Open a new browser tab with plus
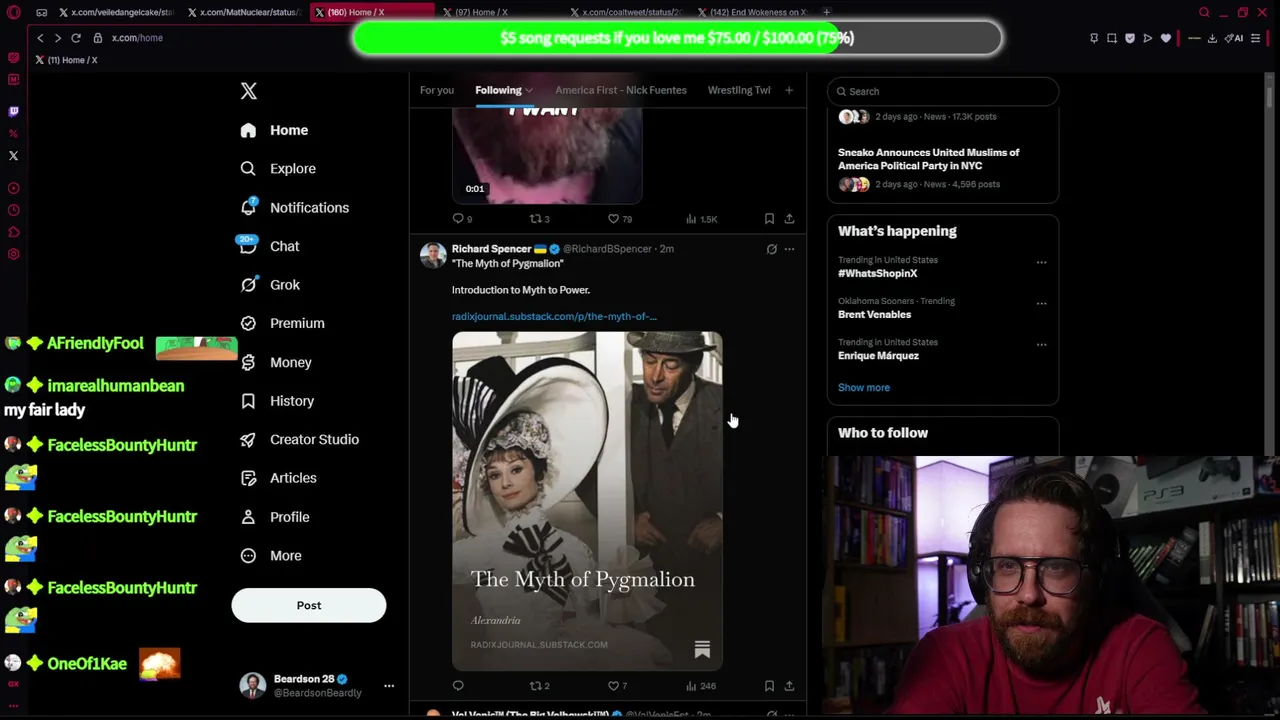 (x=826, y=12)
